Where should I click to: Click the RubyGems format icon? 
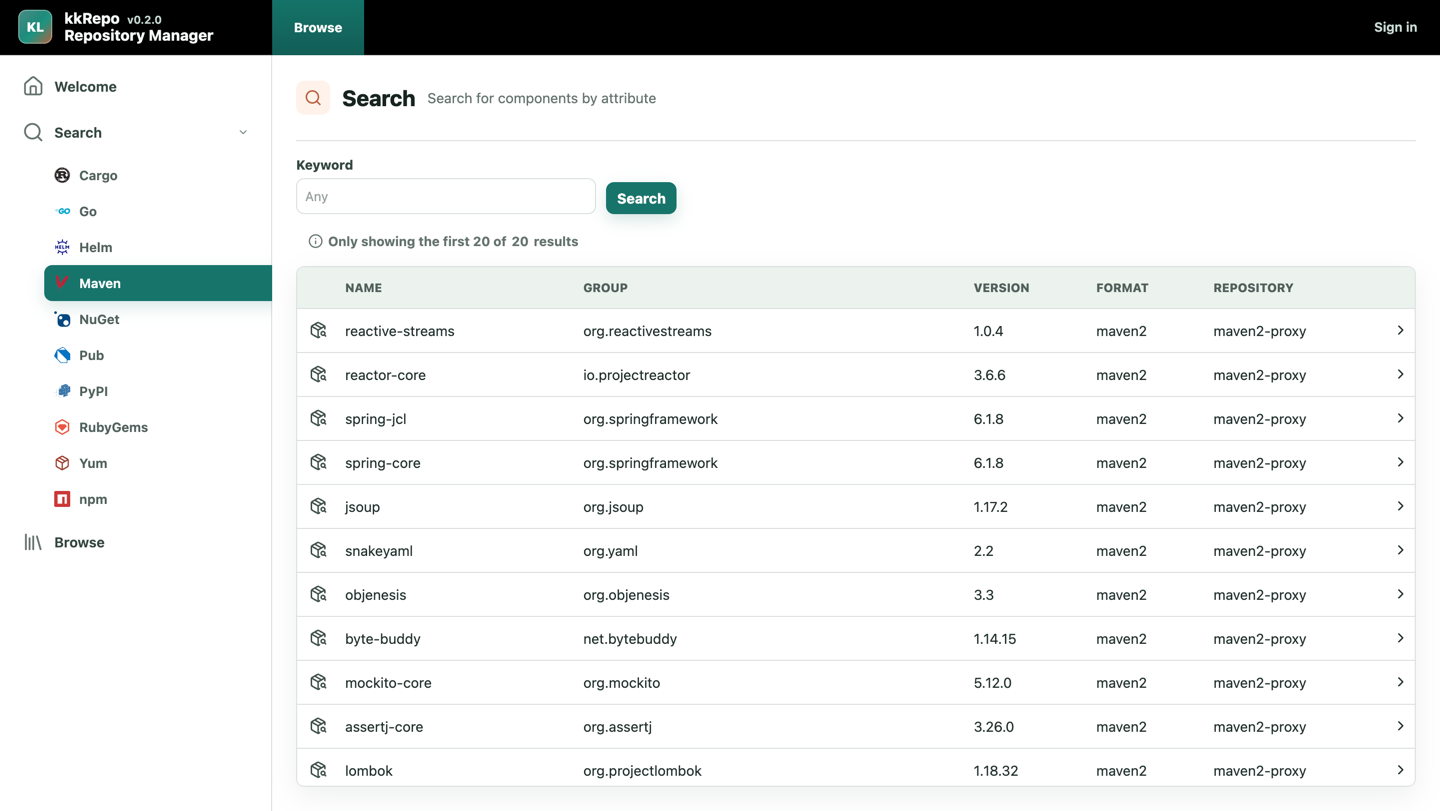(62, 427)
